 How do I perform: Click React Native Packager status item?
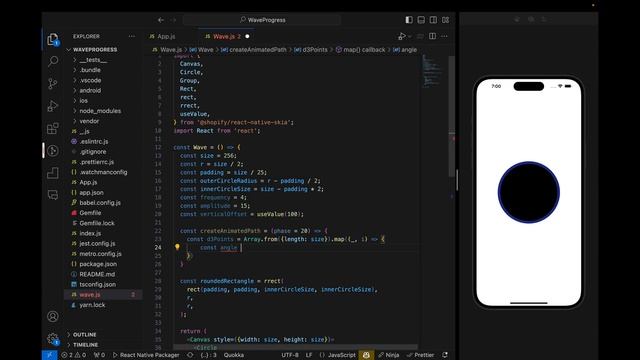146,355
